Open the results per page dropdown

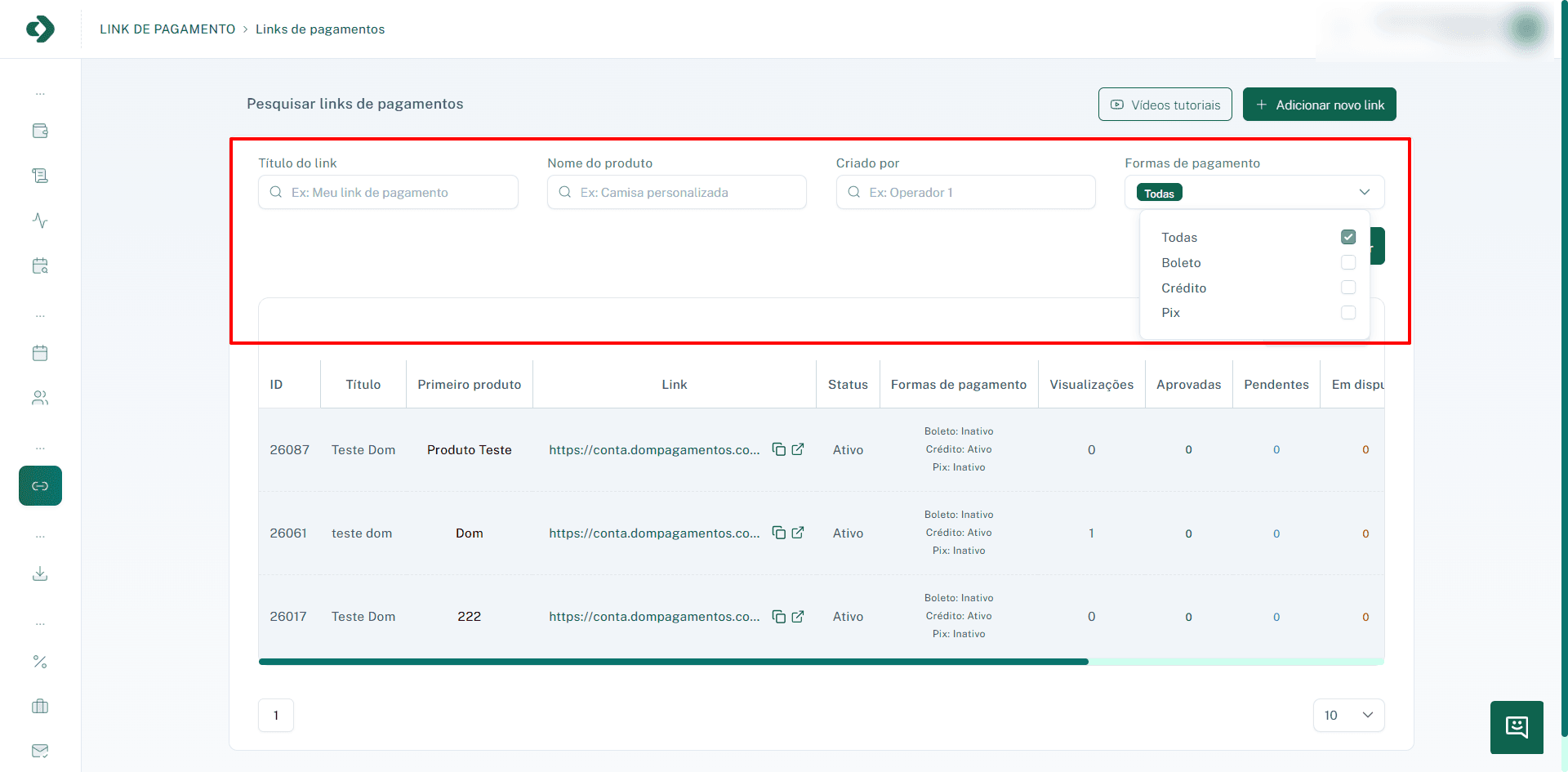[1348, 715]
